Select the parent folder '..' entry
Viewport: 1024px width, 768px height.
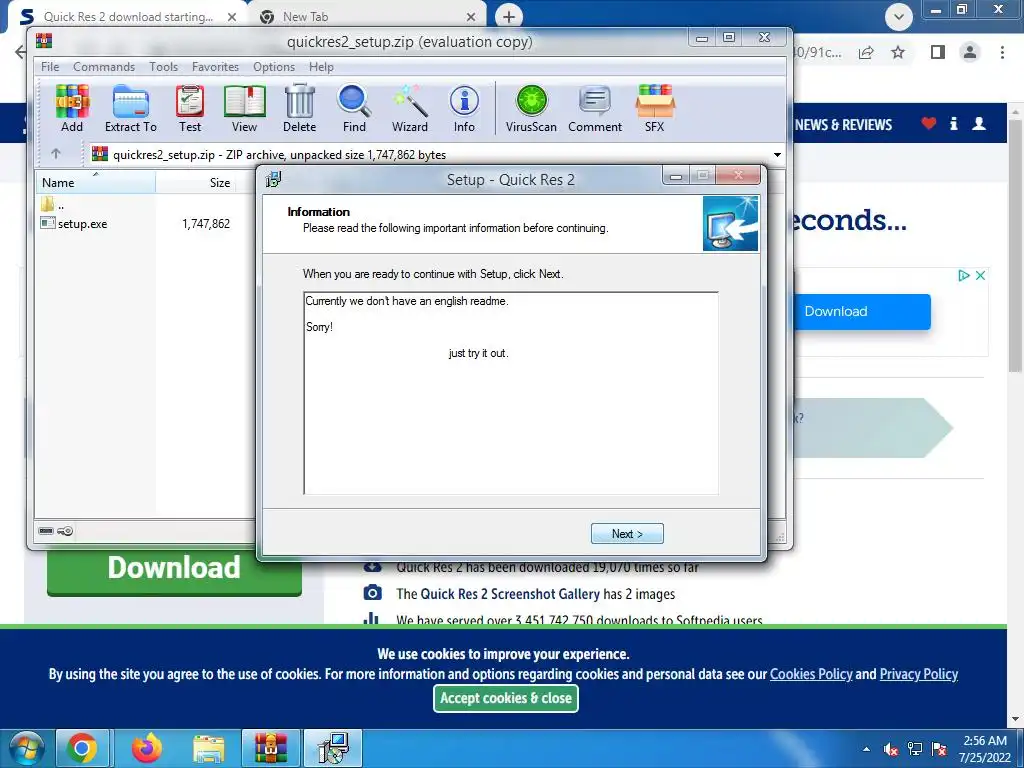(53, 204)
